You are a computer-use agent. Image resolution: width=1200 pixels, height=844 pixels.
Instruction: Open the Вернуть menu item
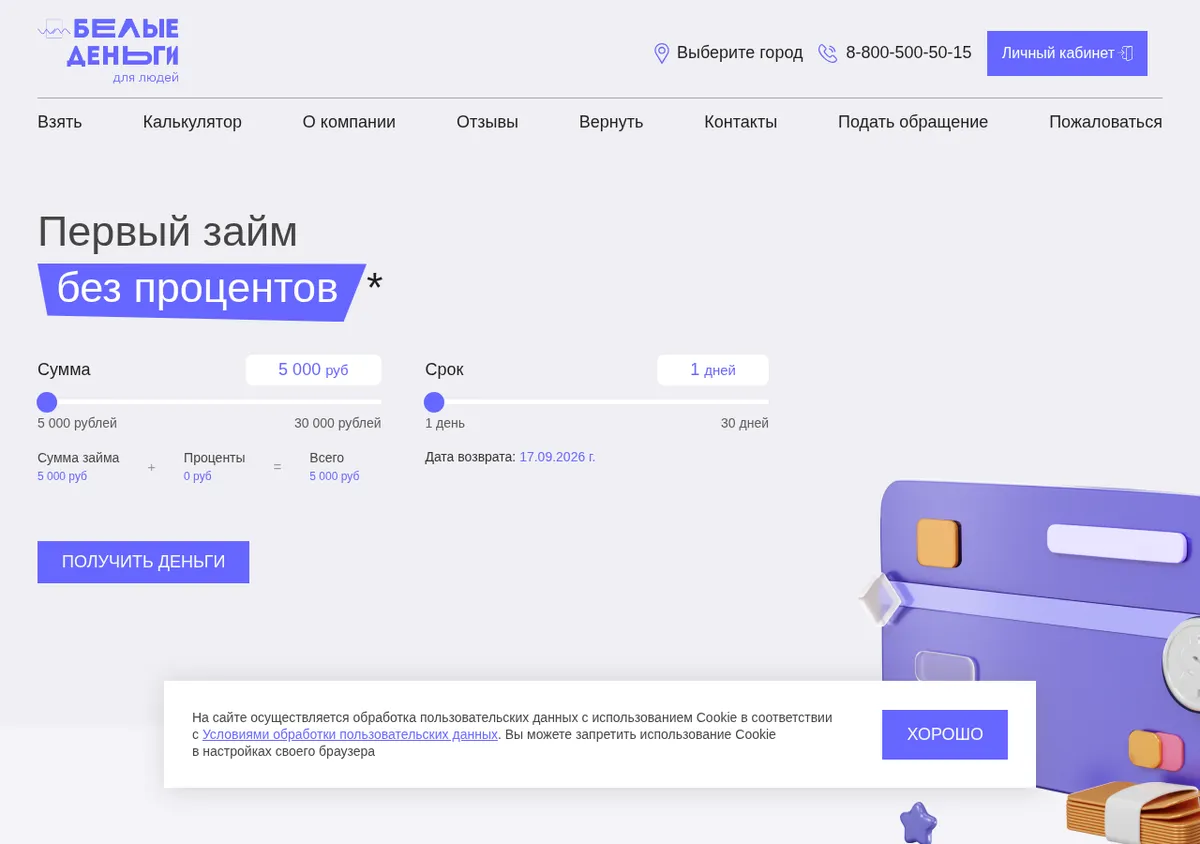pos(611,122)
